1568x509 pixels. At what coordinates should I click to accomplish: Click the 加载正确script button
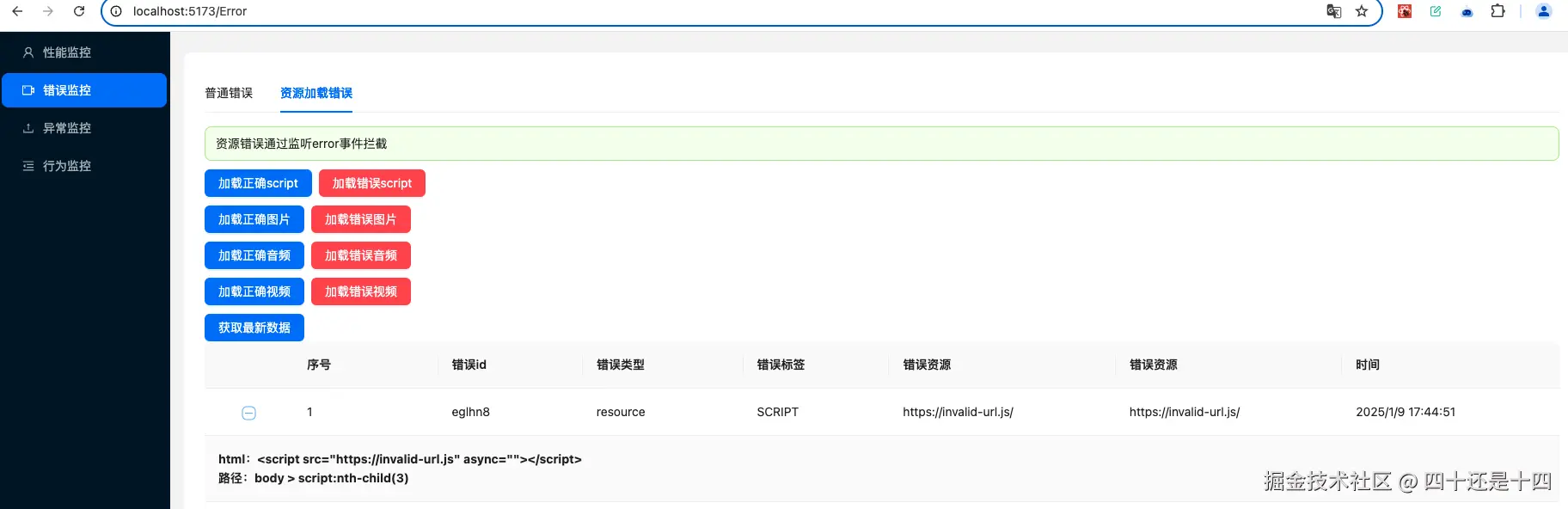[x=258, y=183]
